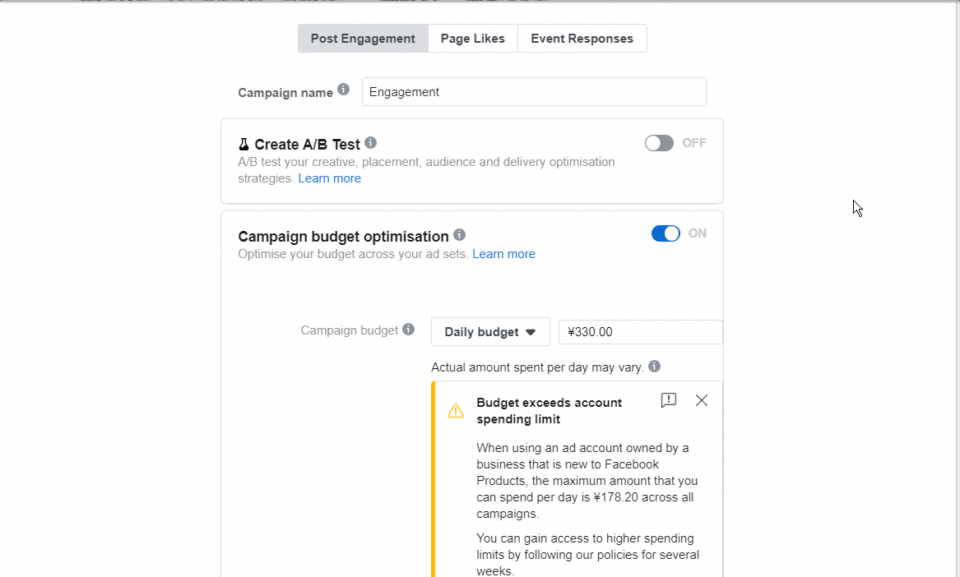
Task: Click info icon next to Campaign budget label
Action: pos(408,330)
